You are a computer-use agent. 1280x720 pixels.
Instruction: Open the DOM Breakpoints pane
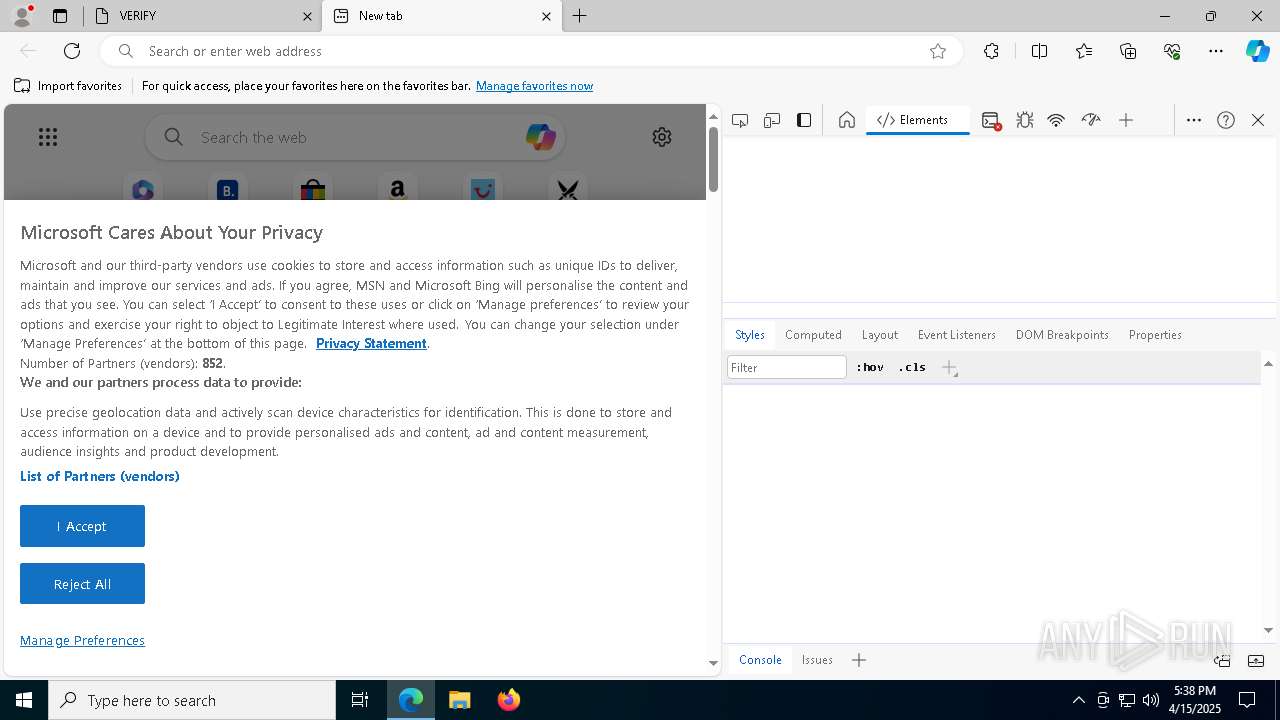click(x=1062, y=335)
